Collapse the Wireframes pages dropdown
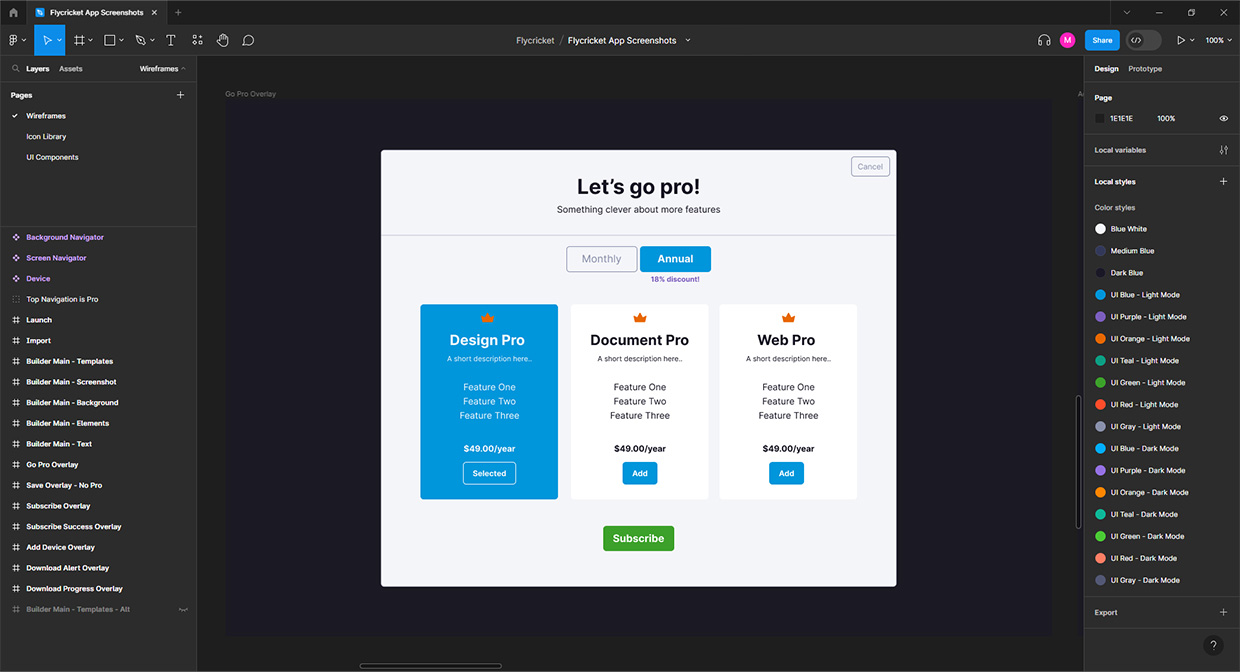1240x672 pixels. pyautogui.click(x=162, y=69)
